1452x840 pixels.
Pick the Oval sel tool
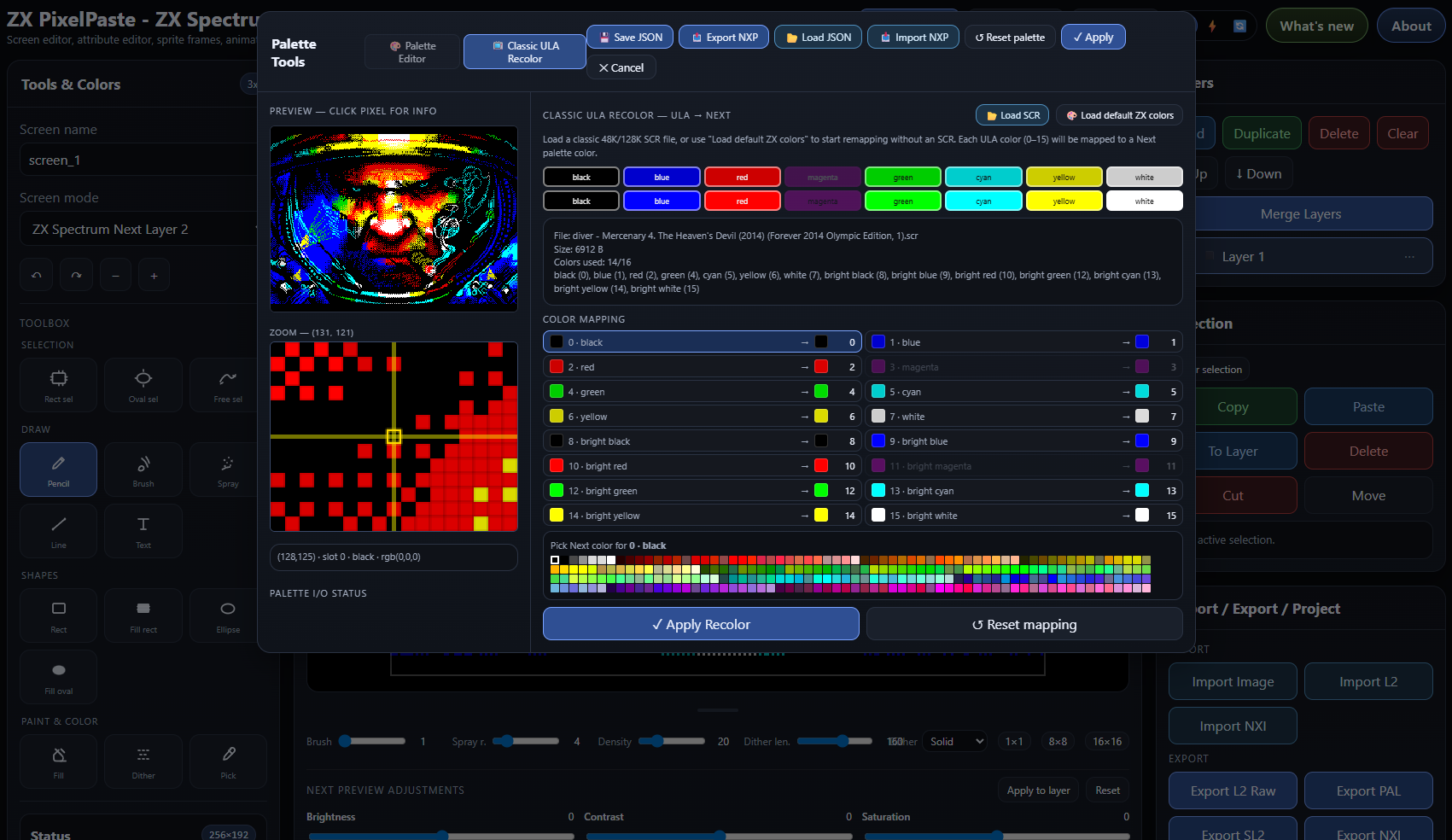(143, 383)
